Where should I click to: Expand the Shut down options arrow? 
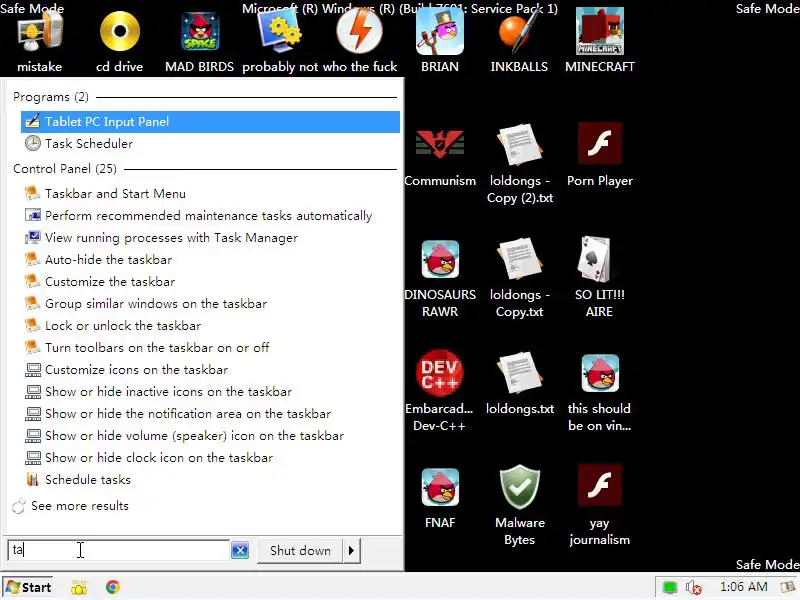tap(351, 551)
